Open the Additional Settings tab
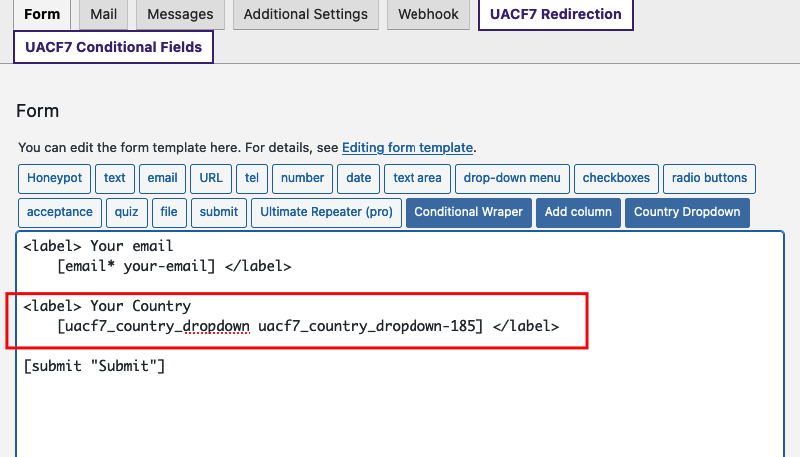The width and height of the screenshot is (800, 457). (x=306, y=14)
